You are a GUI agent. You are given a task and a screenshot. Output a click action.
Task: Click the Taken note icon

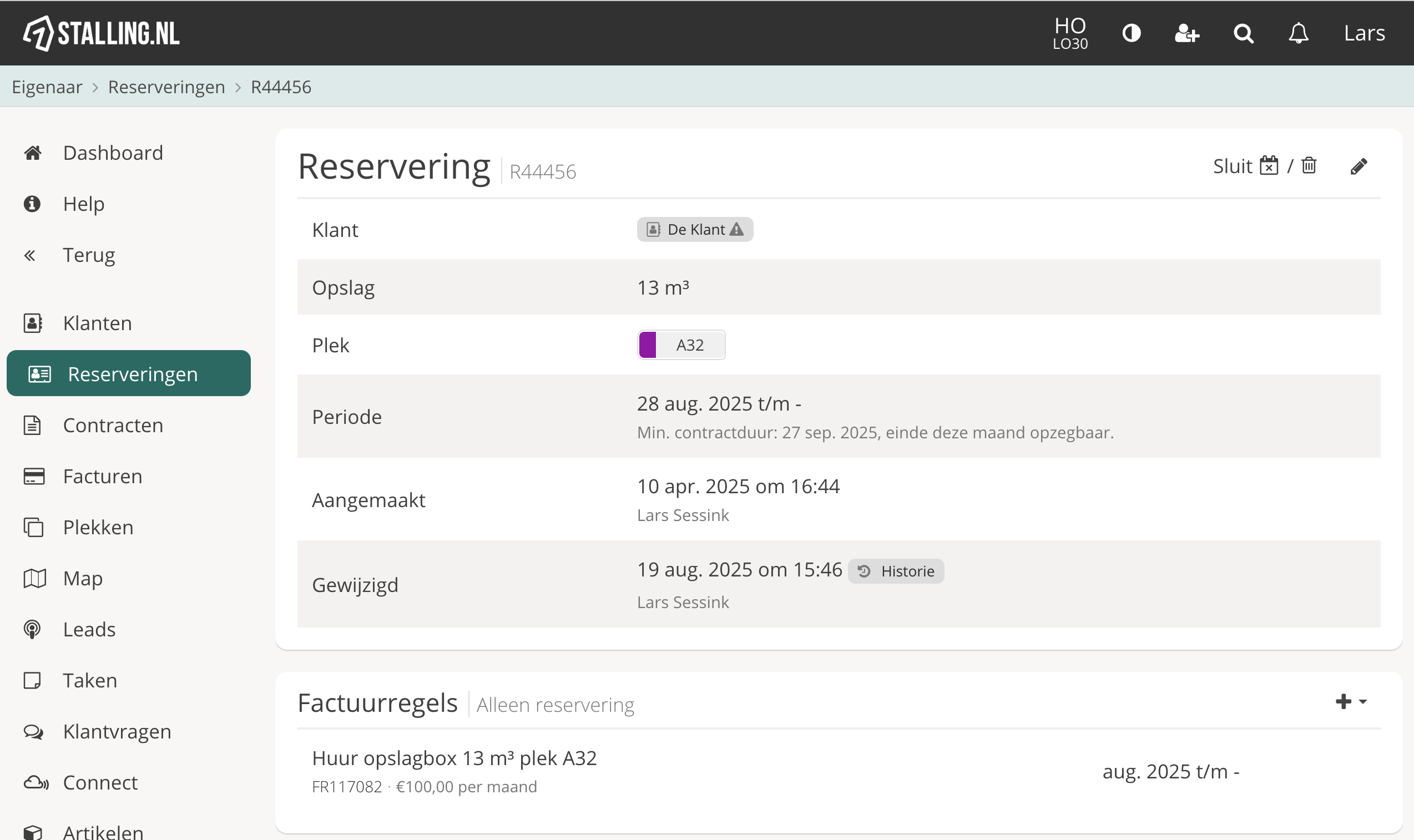32,680
